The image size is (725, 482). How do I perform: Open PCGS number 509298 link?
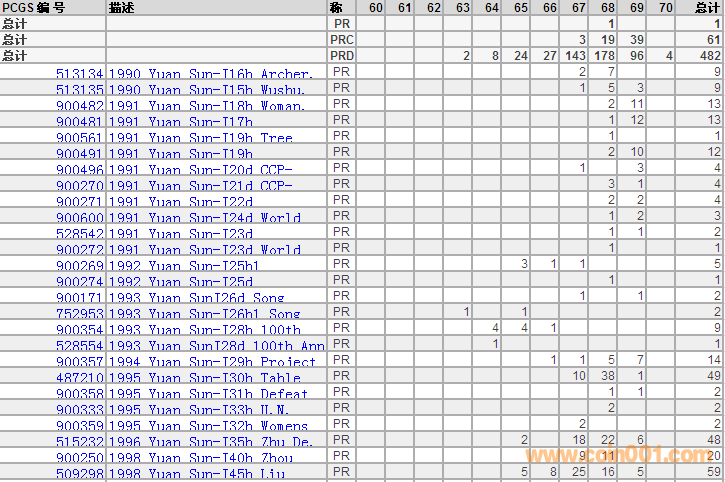[x=79, y=474]
